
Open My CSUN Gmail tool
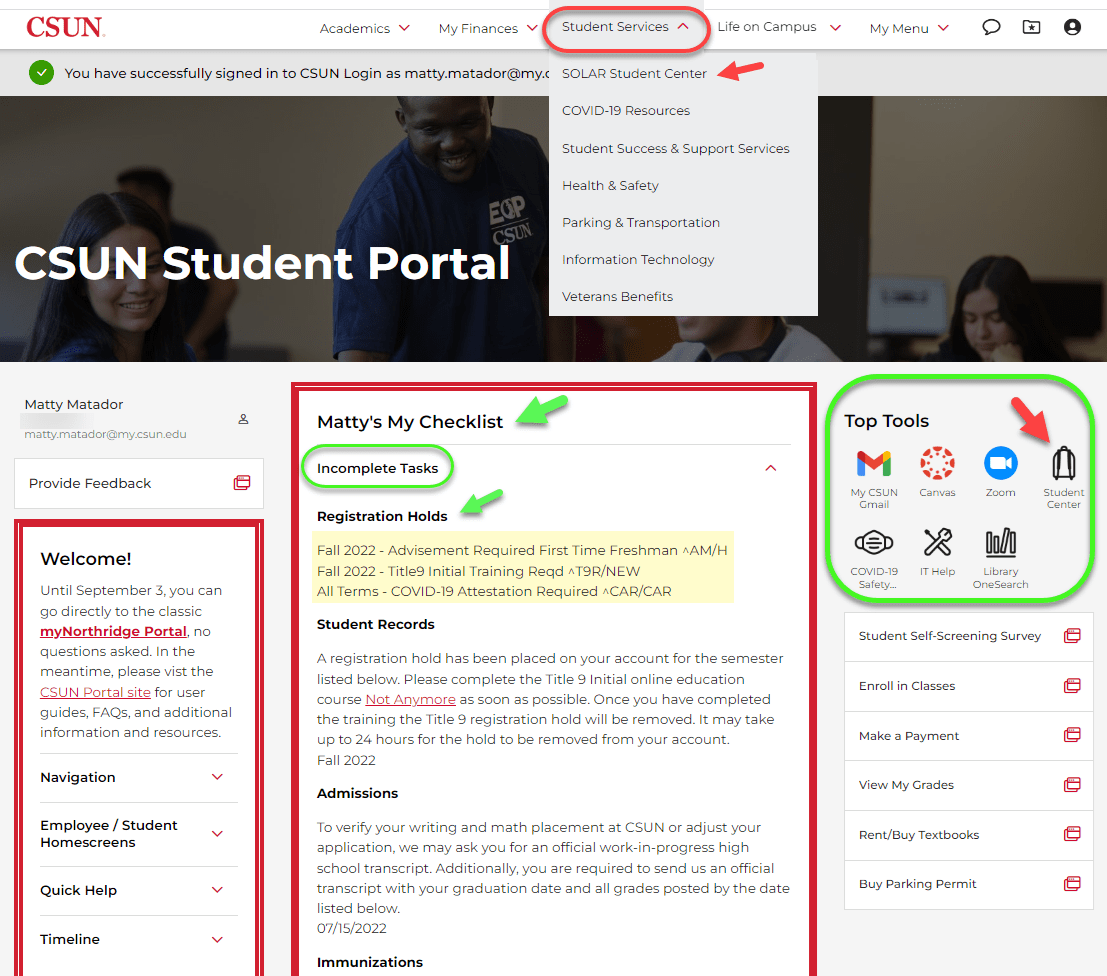click(873, 464)
